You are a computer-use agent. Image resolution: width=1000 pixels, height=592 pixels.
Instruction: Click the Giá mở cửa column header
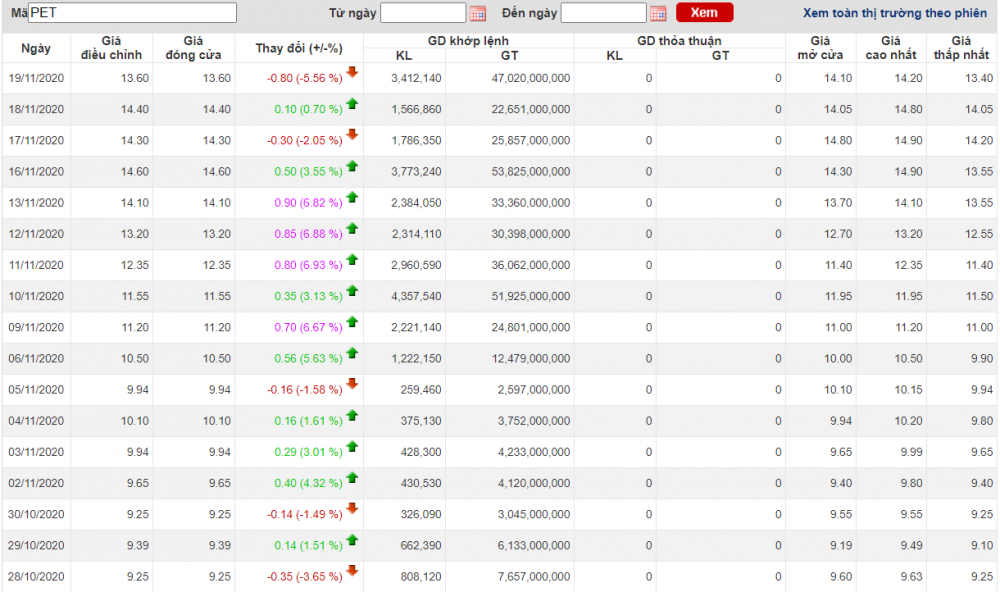click(820, 48)
